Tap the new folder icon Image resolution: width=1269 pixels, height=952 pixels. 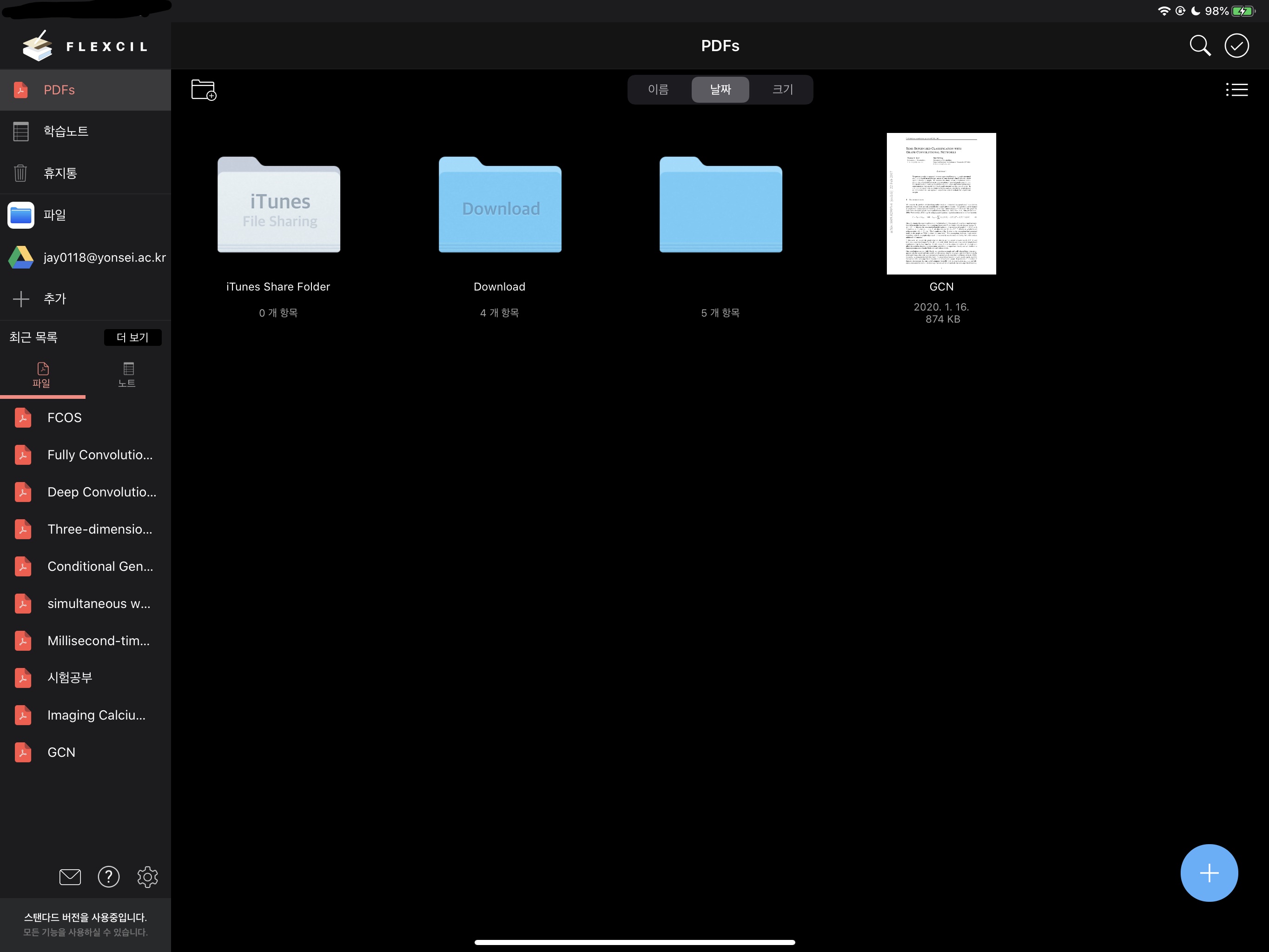[x=203, y=90]
